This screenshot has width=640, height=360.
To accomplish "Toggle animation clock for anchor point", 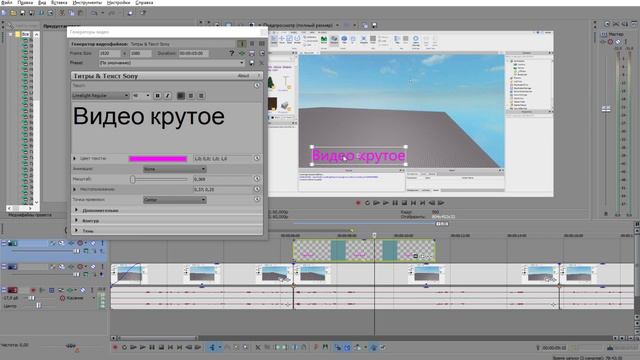I will tap(257, 199).
